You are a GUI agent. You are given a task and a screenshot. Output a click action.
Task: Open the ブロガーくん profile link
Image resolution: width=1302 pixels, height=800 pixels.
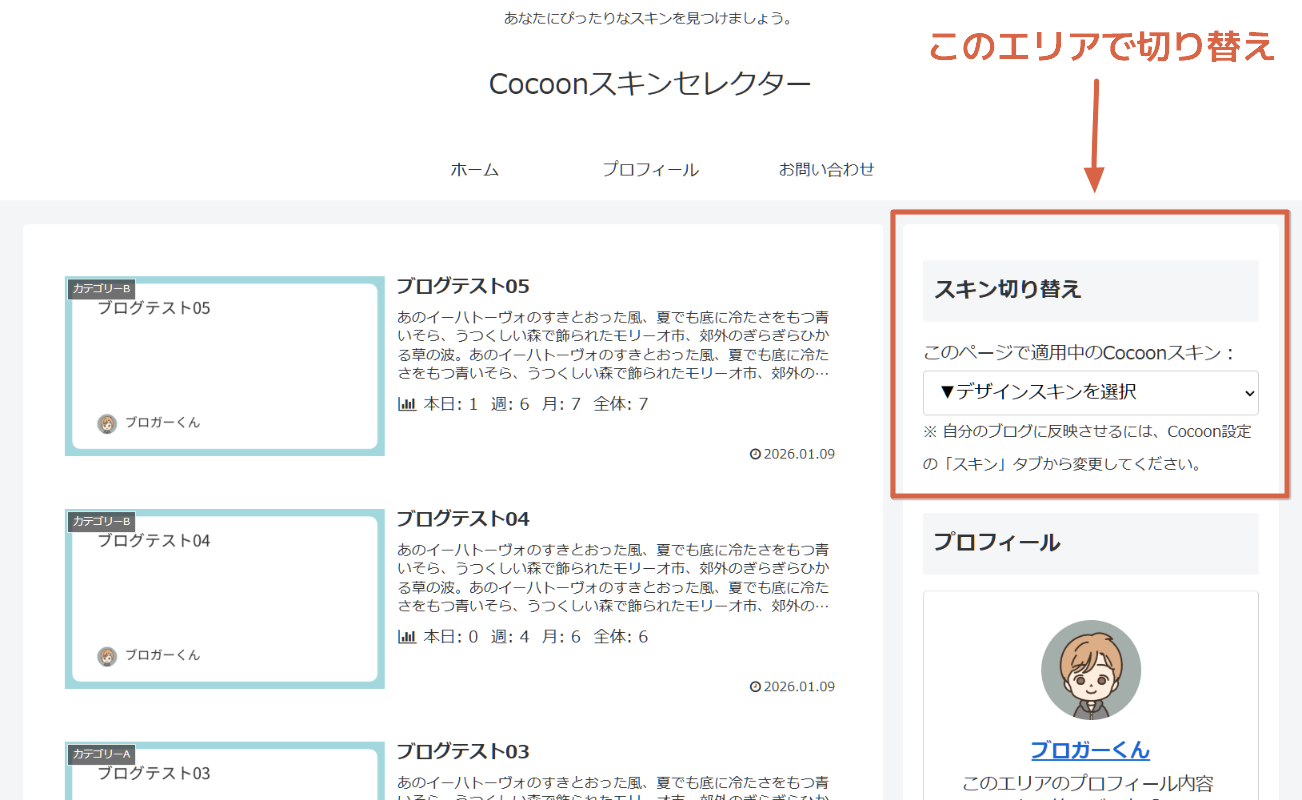click(1091, 751)
